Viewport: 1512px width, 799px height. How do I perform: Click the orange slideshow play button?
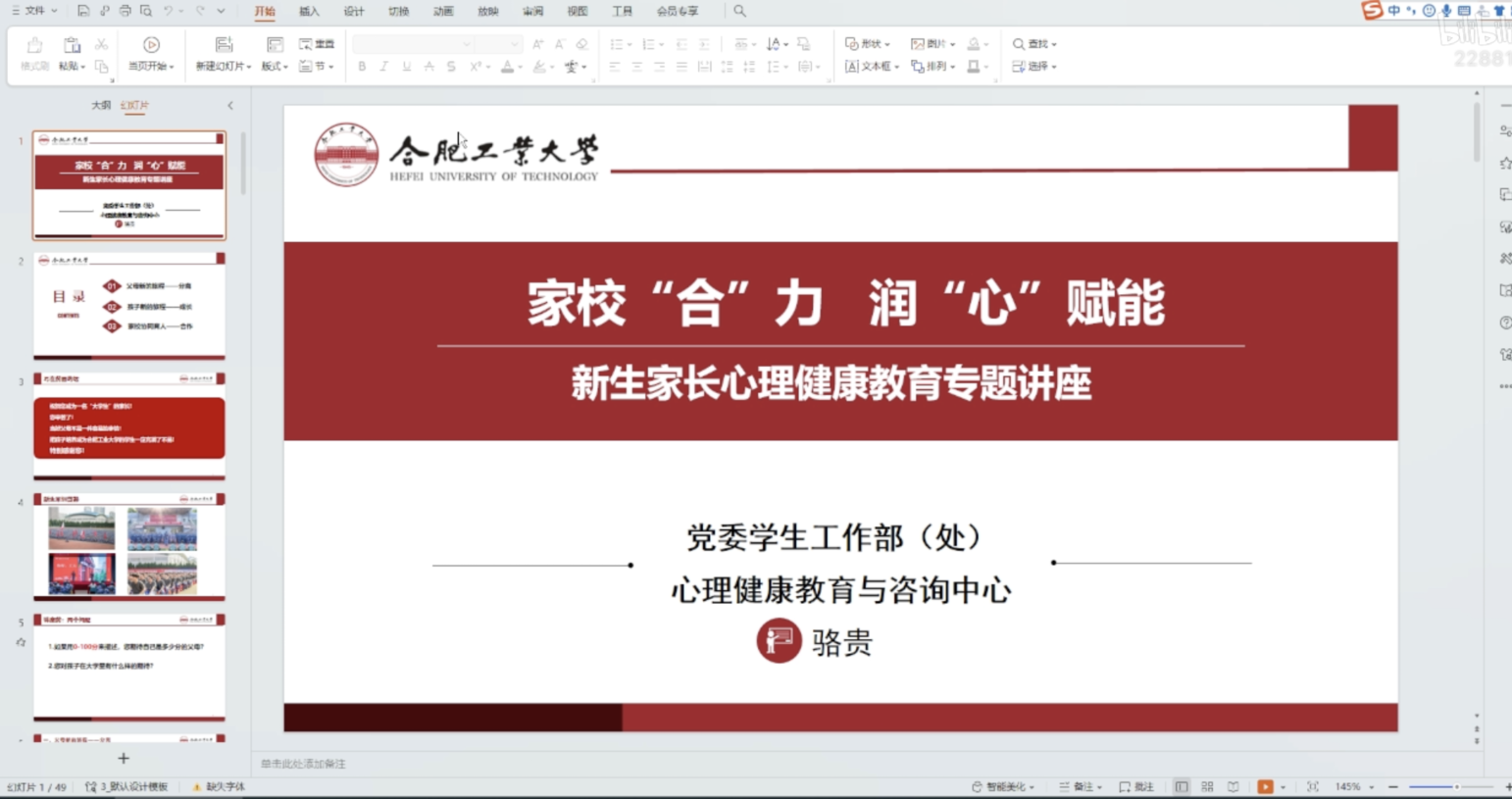(1265, 787)
